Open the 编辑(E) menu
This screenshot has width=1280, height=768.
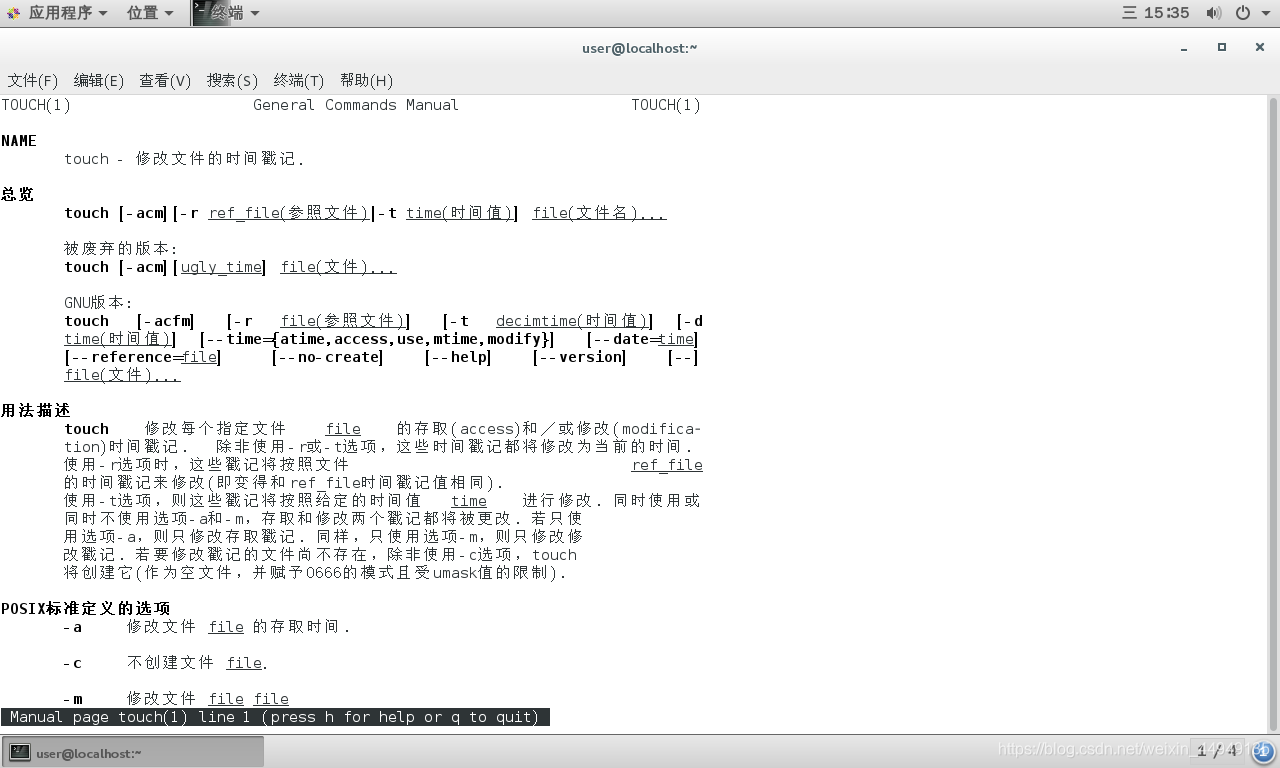point(99,81)
